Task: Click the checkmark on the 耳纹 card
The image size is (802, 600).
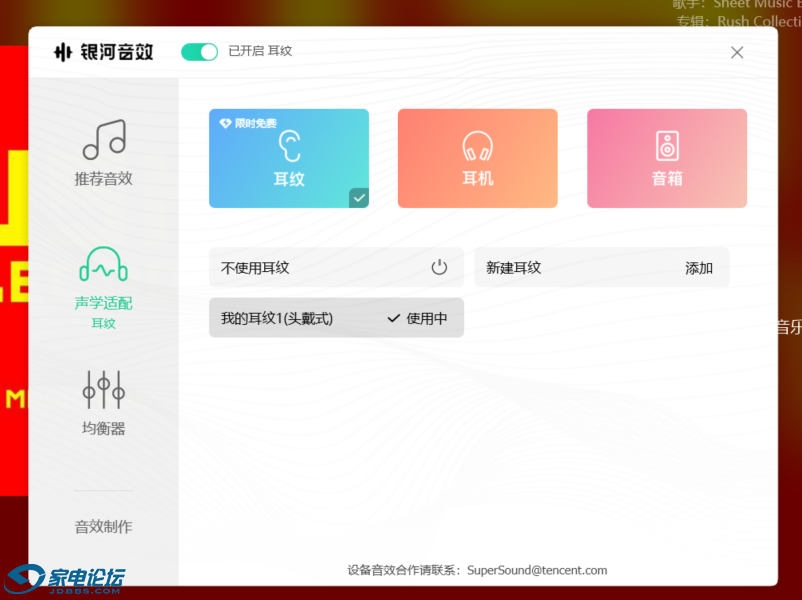Action: (358, 198)
